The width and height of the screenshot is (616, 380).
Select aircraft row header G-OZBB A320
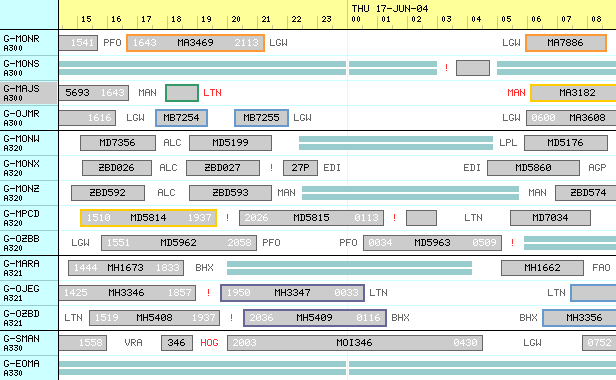point(29,243)
